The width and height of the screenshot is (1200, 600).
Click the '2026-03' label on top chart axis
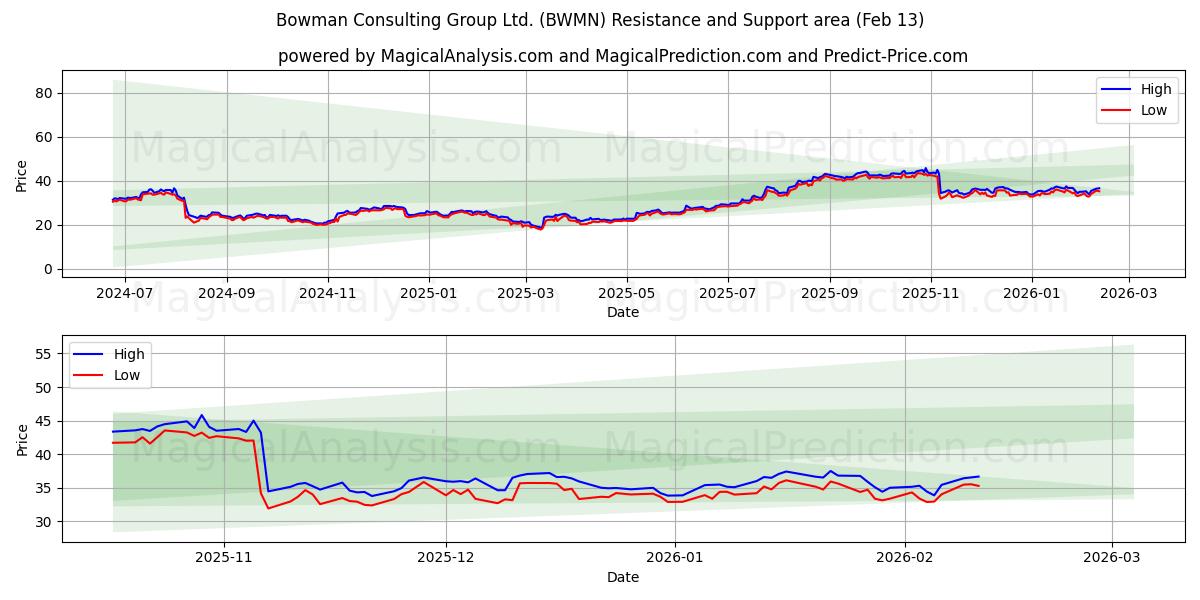[x=1129, y=294]
